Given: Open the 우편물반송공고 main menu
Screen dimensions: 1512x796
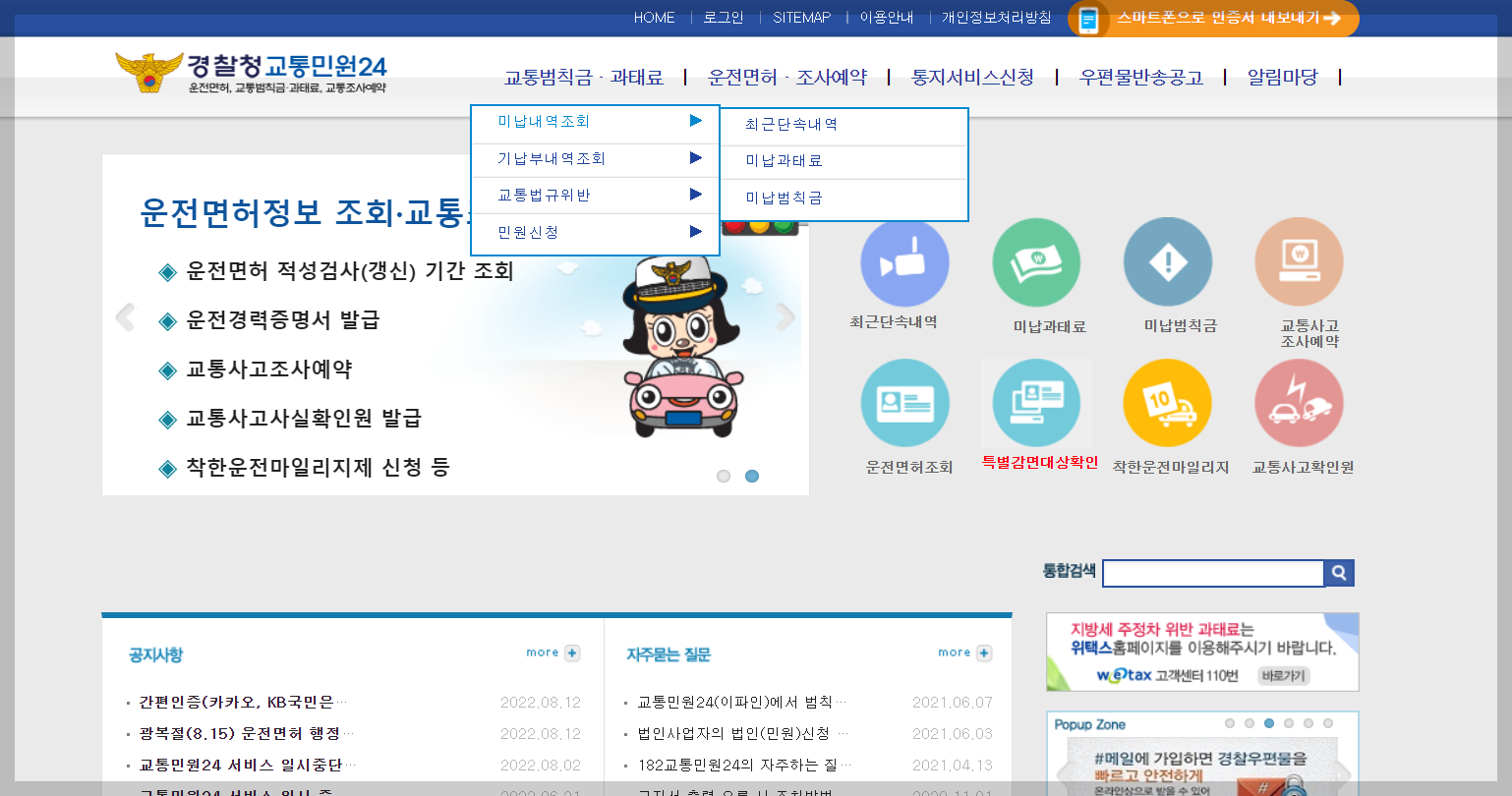Looking at the screenshot, I should click(x=1140, y=78).
